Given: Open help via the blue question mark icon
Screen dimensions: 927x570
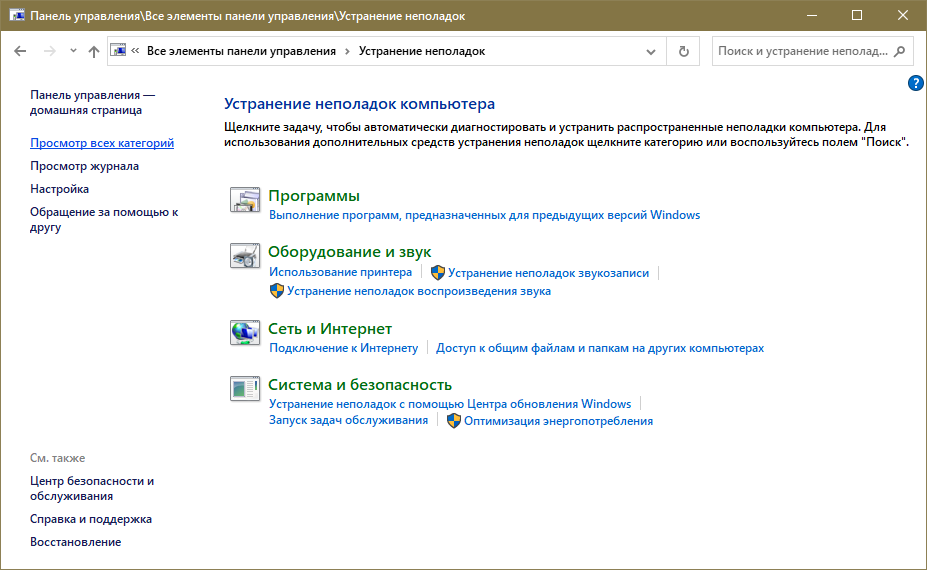Looking at the screenshot, I should point(915,83).
